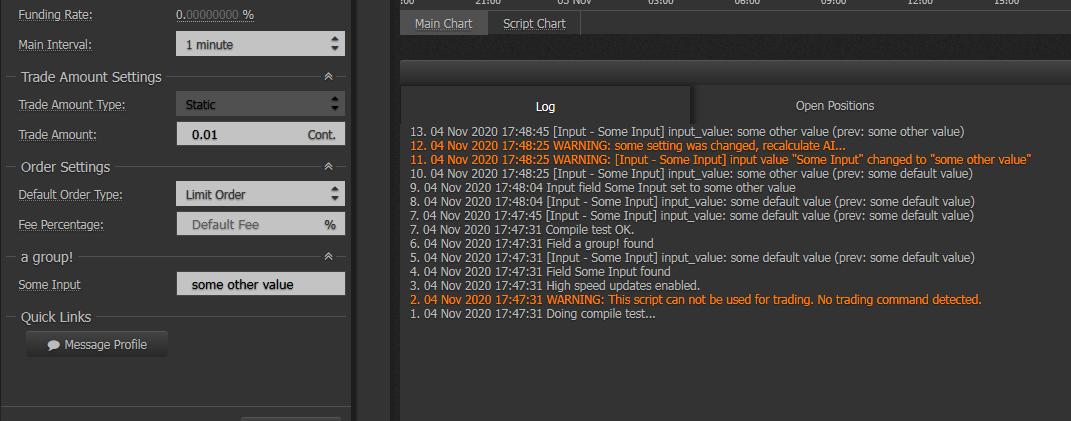
Task: Select log entry 10 prev some default value
Action: click(691, 174)
